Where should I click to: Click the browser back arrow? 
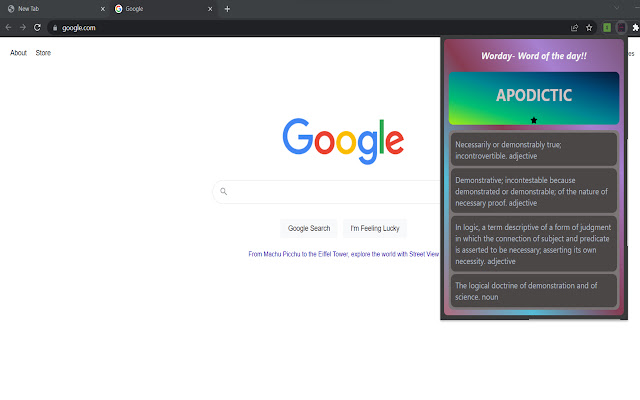(x=8, y=27)
